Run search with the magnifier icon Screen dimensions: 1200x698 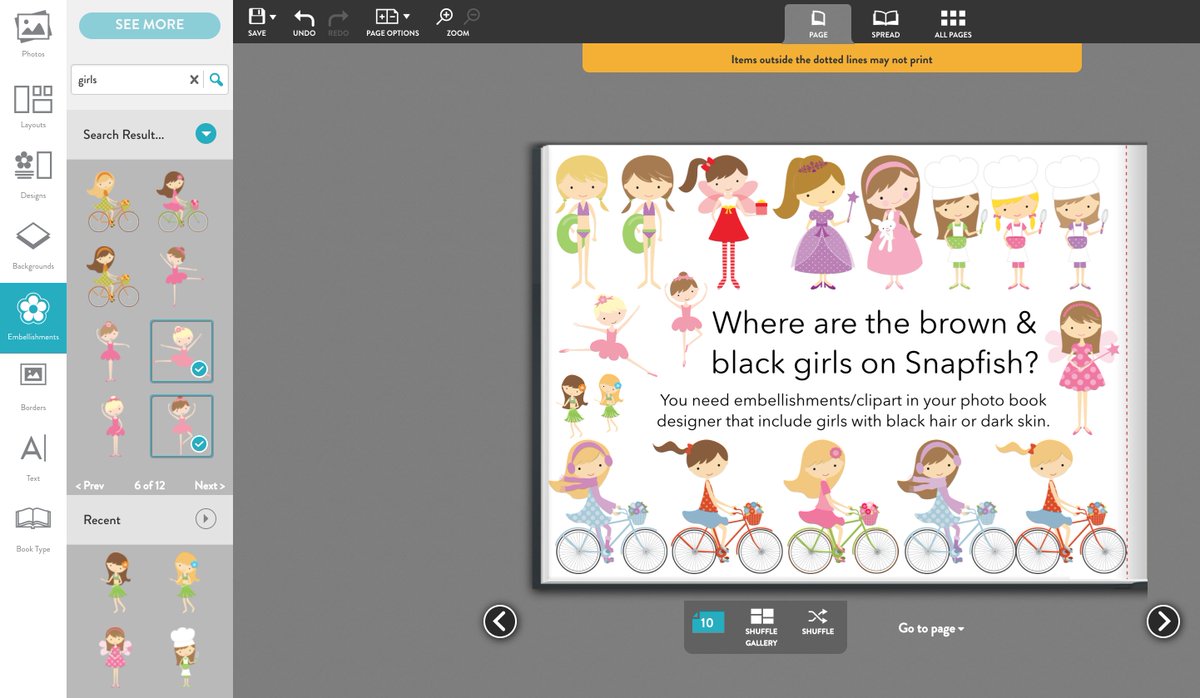[216, 80]
